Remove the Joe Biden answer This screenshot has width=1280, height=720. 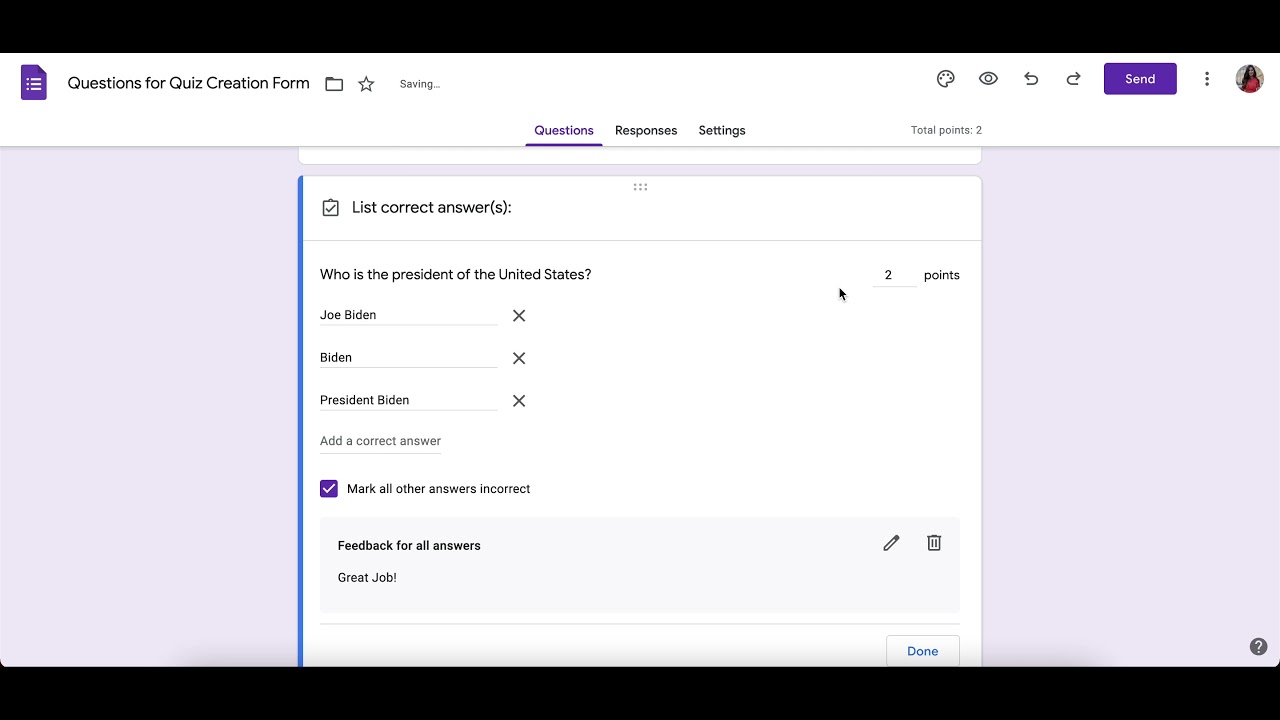(x=519, y=316)
